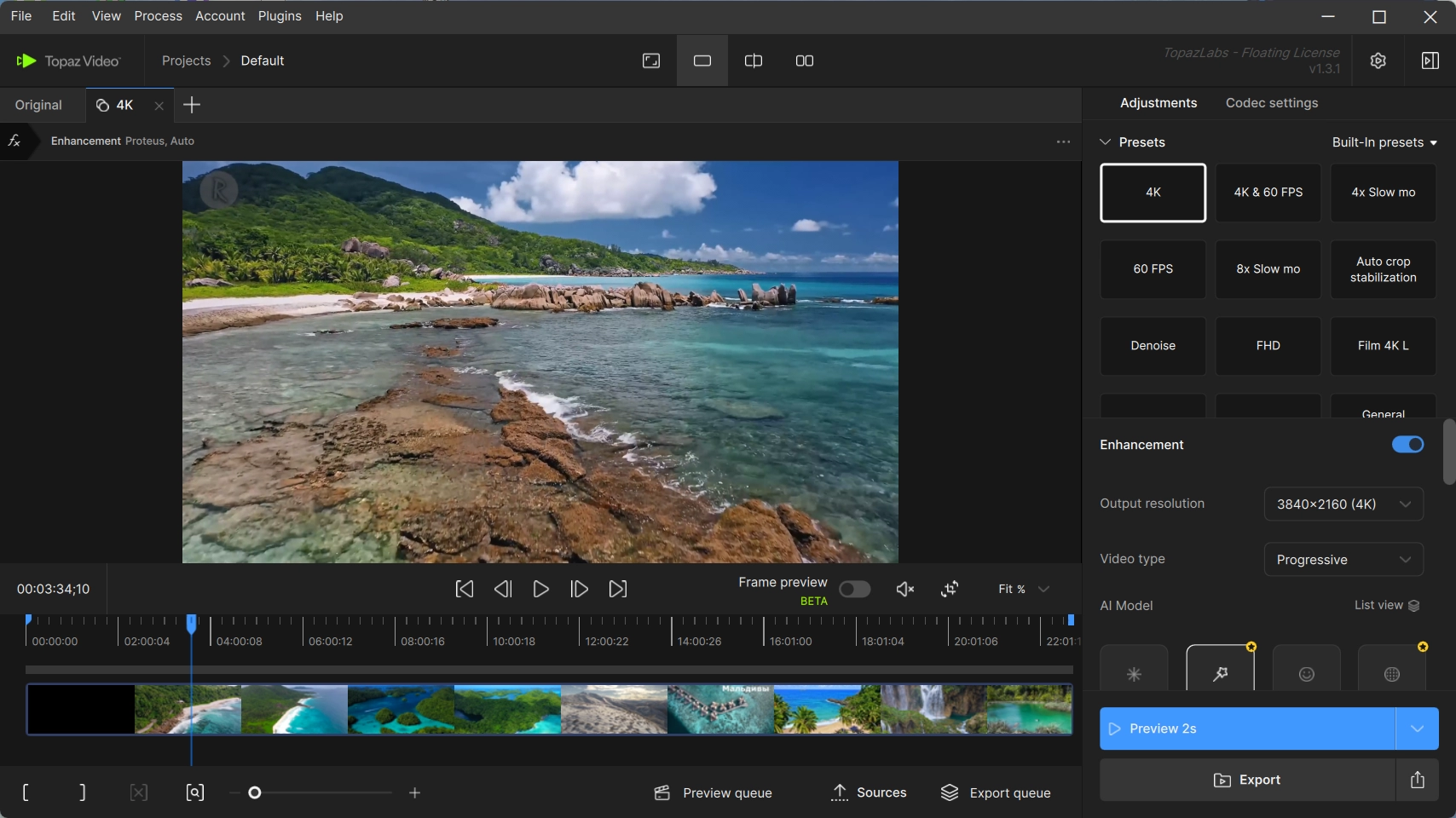Open the Process menu
Viewport: 1456px width, 818px height.
(158, 16)
